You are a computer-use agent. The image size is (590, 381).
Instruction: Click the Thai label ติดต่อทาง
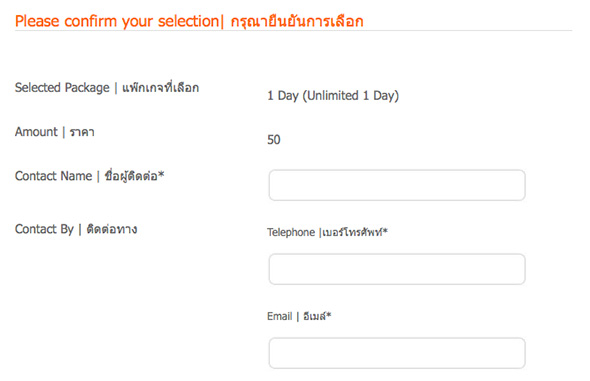[112, 229]
